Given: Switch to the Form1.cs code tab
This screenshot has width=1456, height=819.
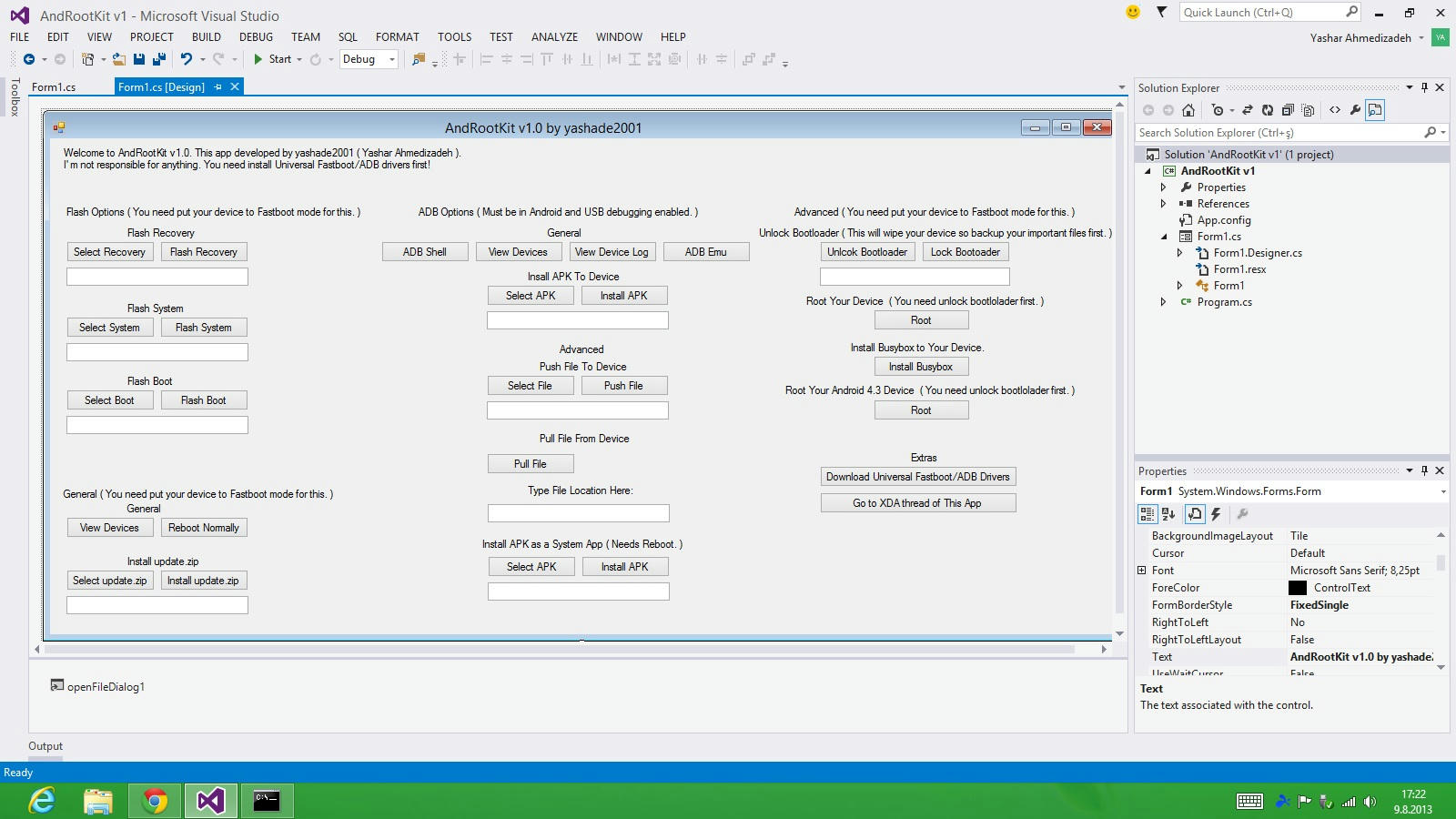Looking at the screenshot, I should point(54,87).
